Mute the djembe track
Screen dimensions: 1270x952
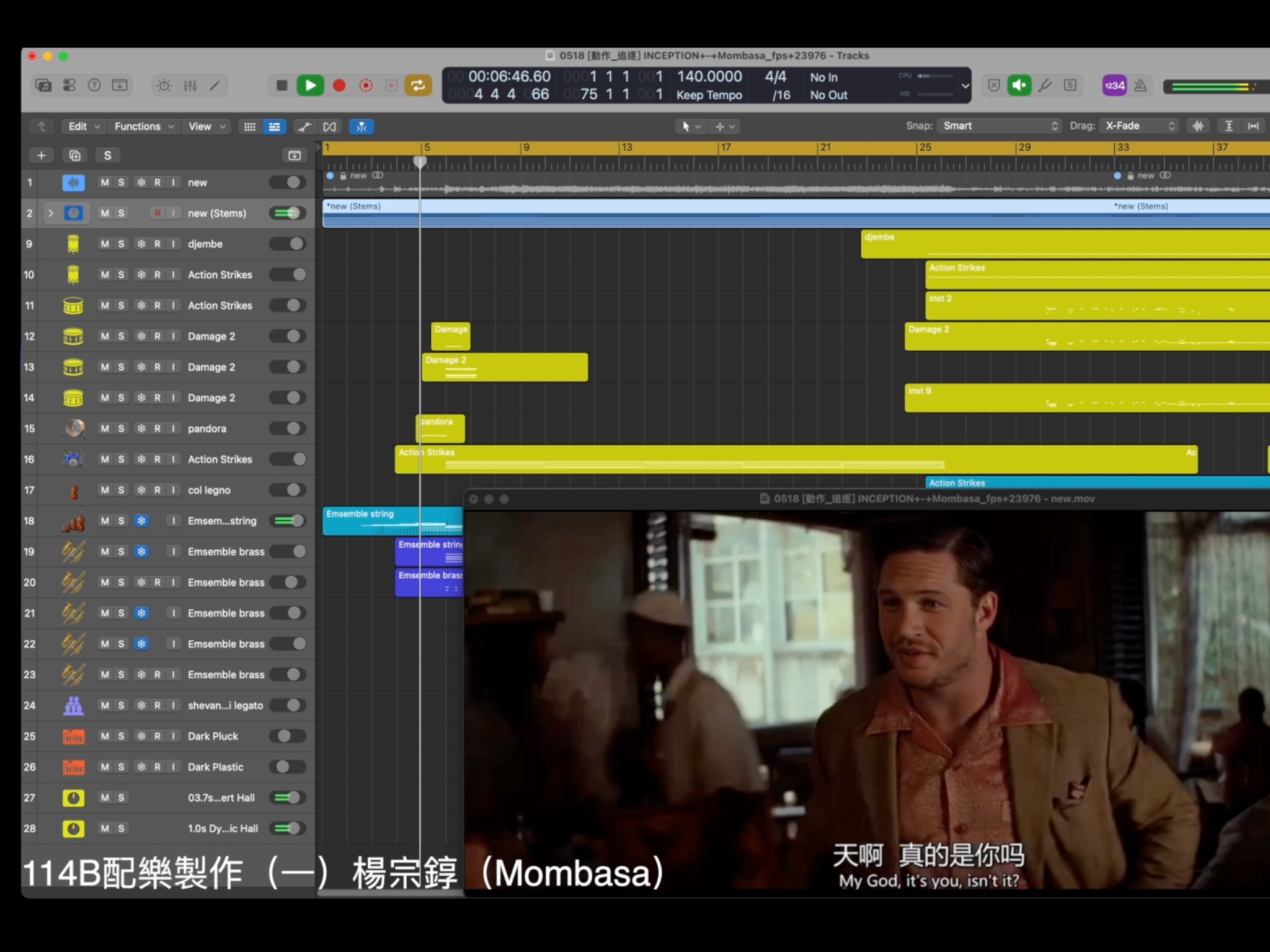tap(105, 244)
